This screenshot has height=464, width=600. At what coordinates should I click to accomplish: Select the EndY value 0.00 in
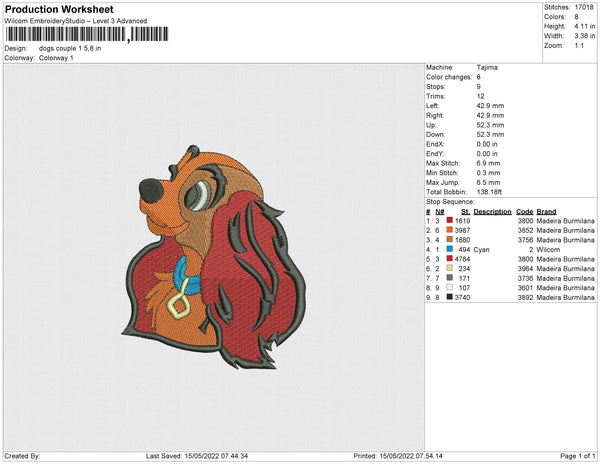pos(487,154)
